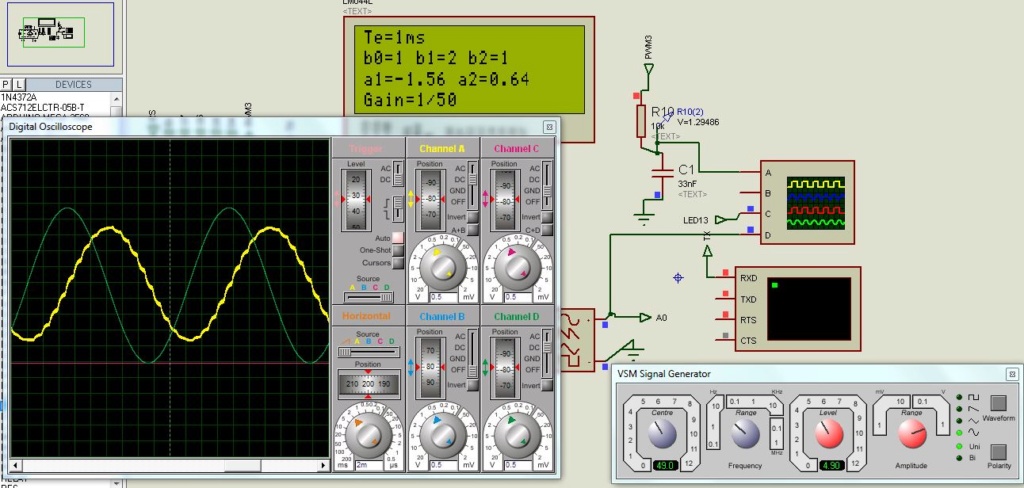Screen dimensions: 1024x488
Task: Click the PWM3 terminal above R10
Action: [648, 68]
